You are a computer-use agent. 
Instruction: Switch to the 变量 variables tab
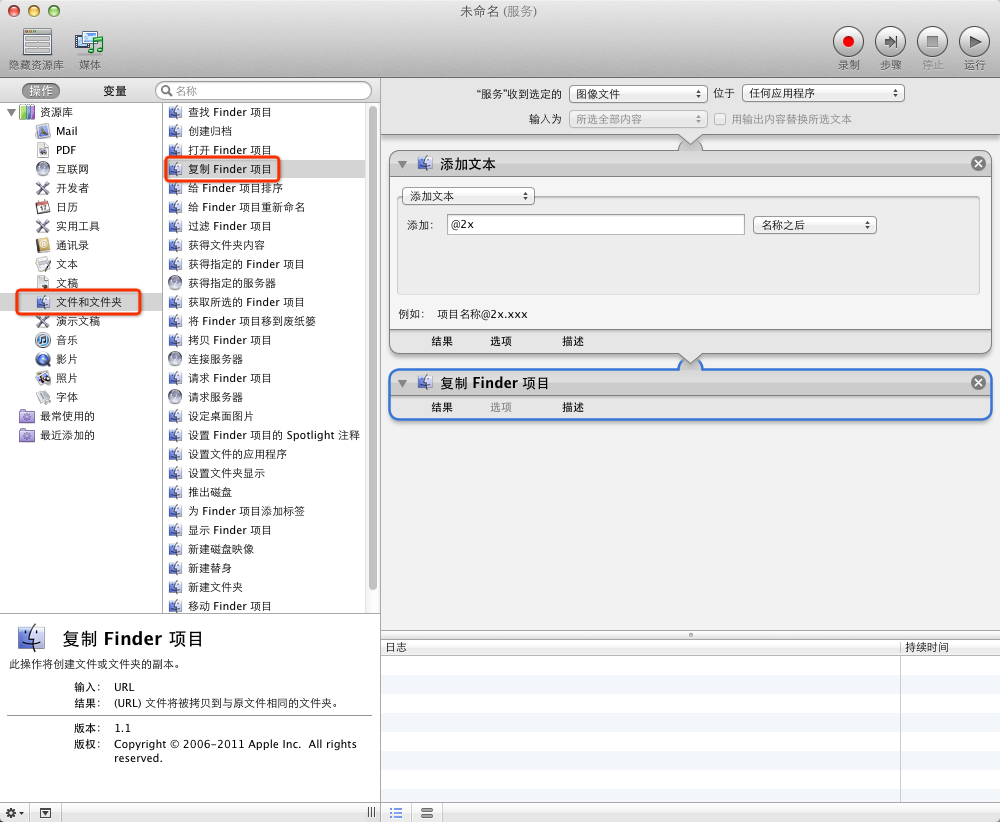115,91
